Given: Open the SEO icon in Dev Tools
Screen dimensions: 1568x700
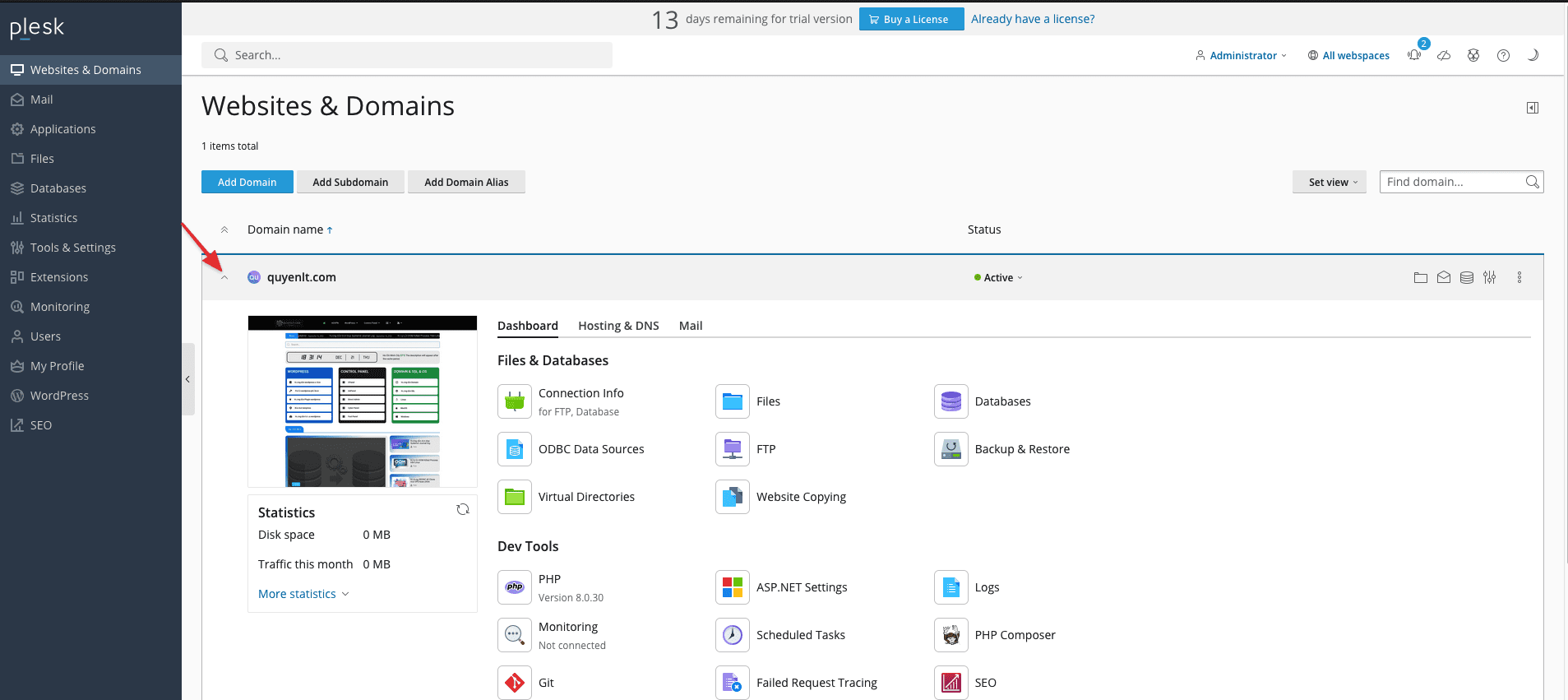Looking at the screenshot, I should click(951, 683).
